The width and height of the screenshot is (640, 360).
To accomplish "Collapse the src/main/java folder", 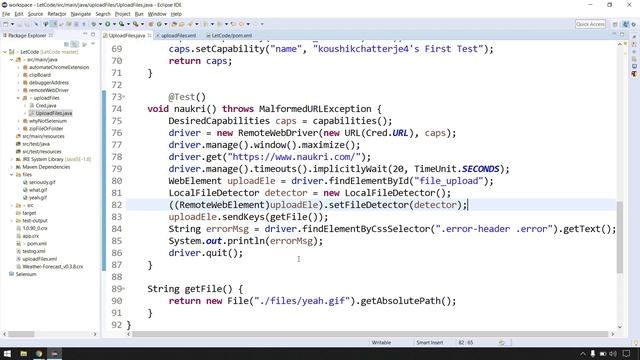I will tap(11, 60).
